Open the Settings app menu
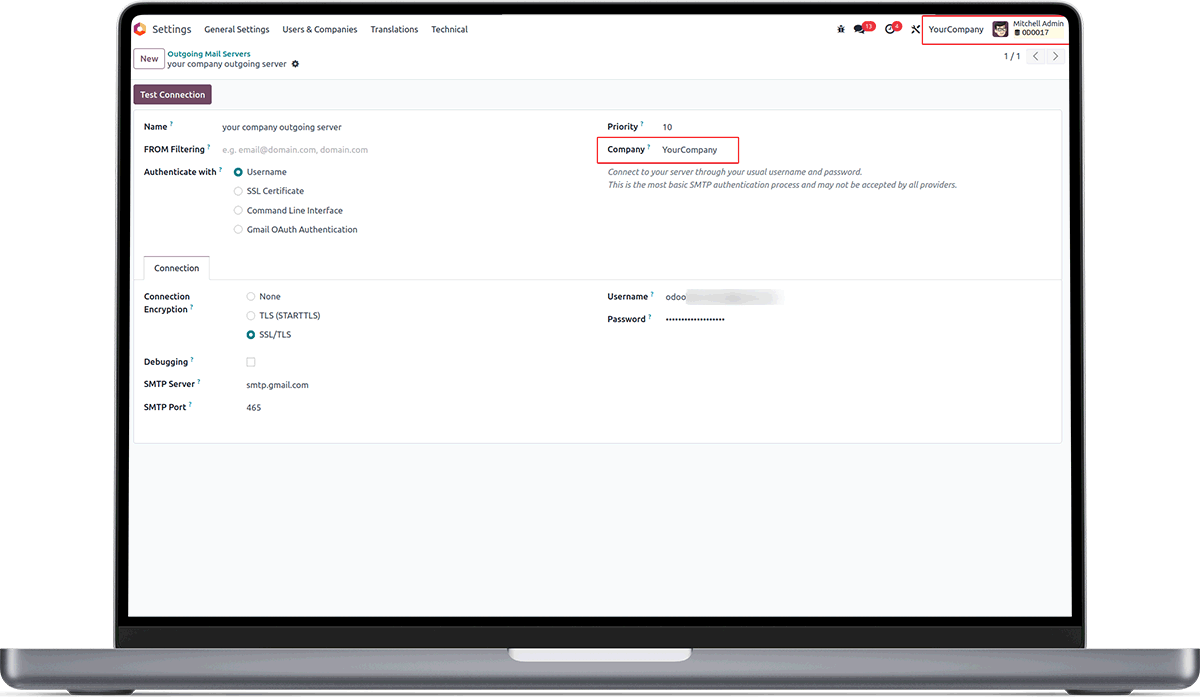This screenshot has height=697, width=1200. pos(172,30)
